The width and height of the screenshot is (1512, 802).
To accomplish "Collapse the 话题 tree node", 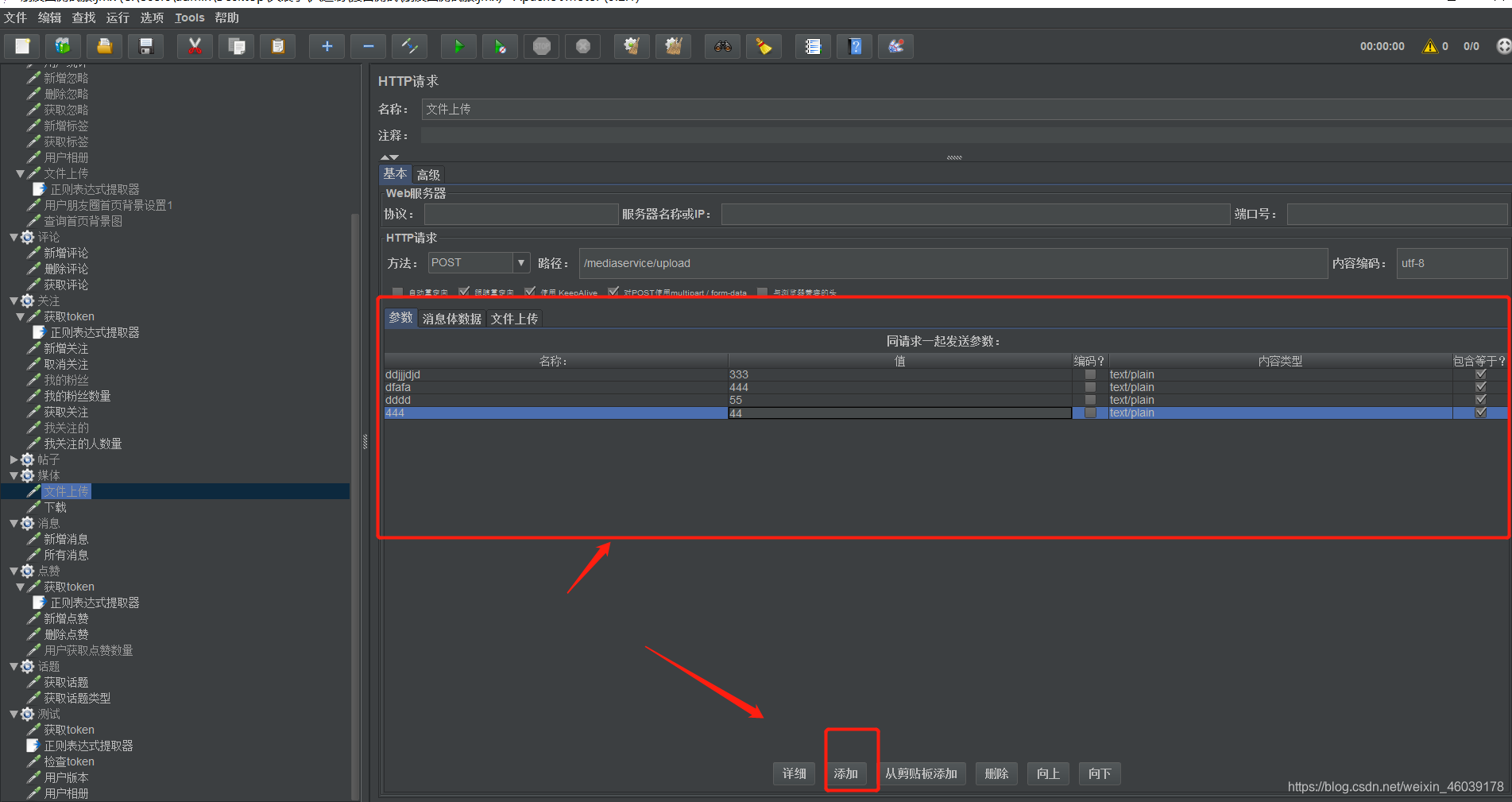I will click(x=14, y=666).
